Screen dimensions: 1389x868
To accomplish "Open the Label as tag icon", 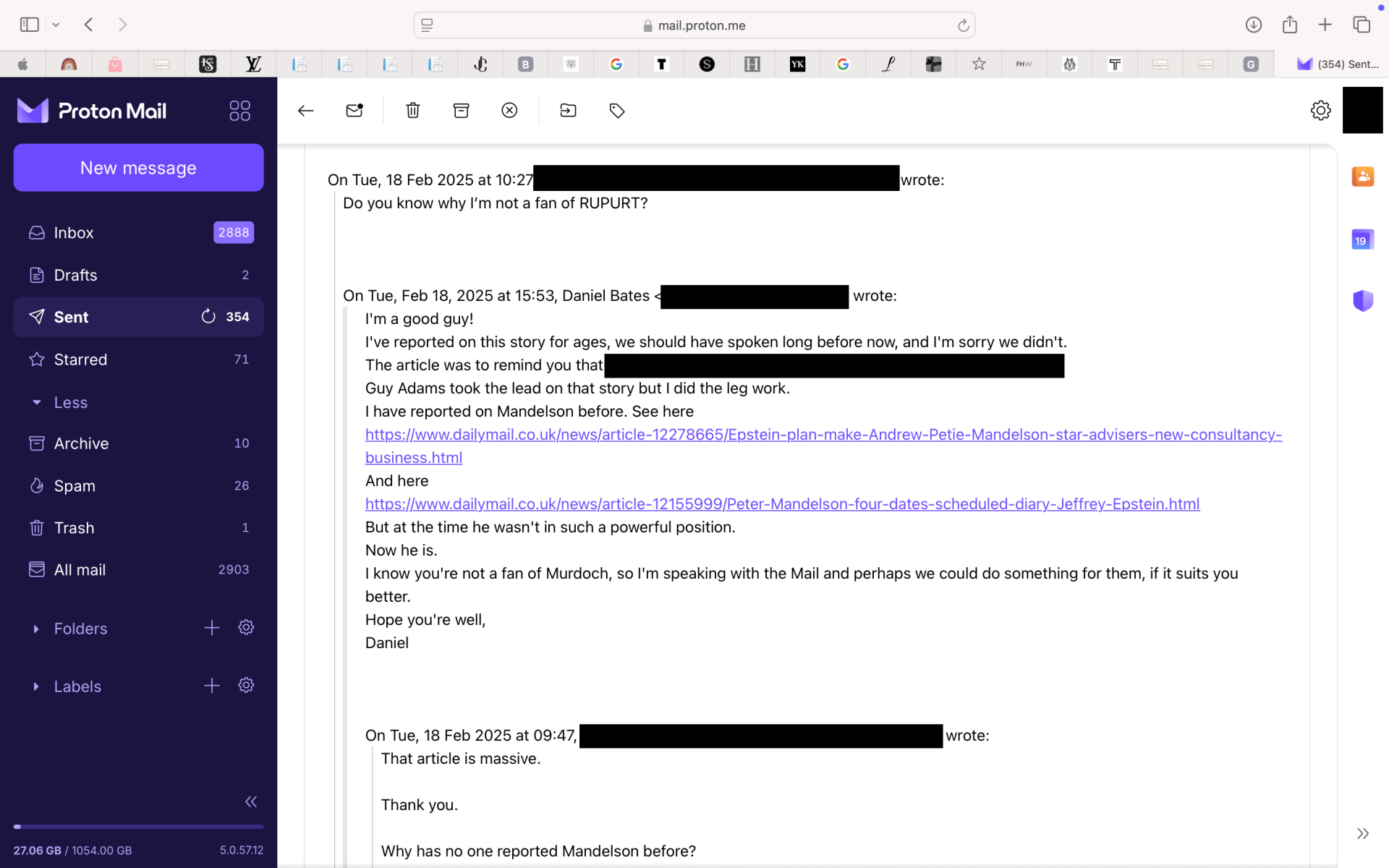I will (x=617, y=111).
